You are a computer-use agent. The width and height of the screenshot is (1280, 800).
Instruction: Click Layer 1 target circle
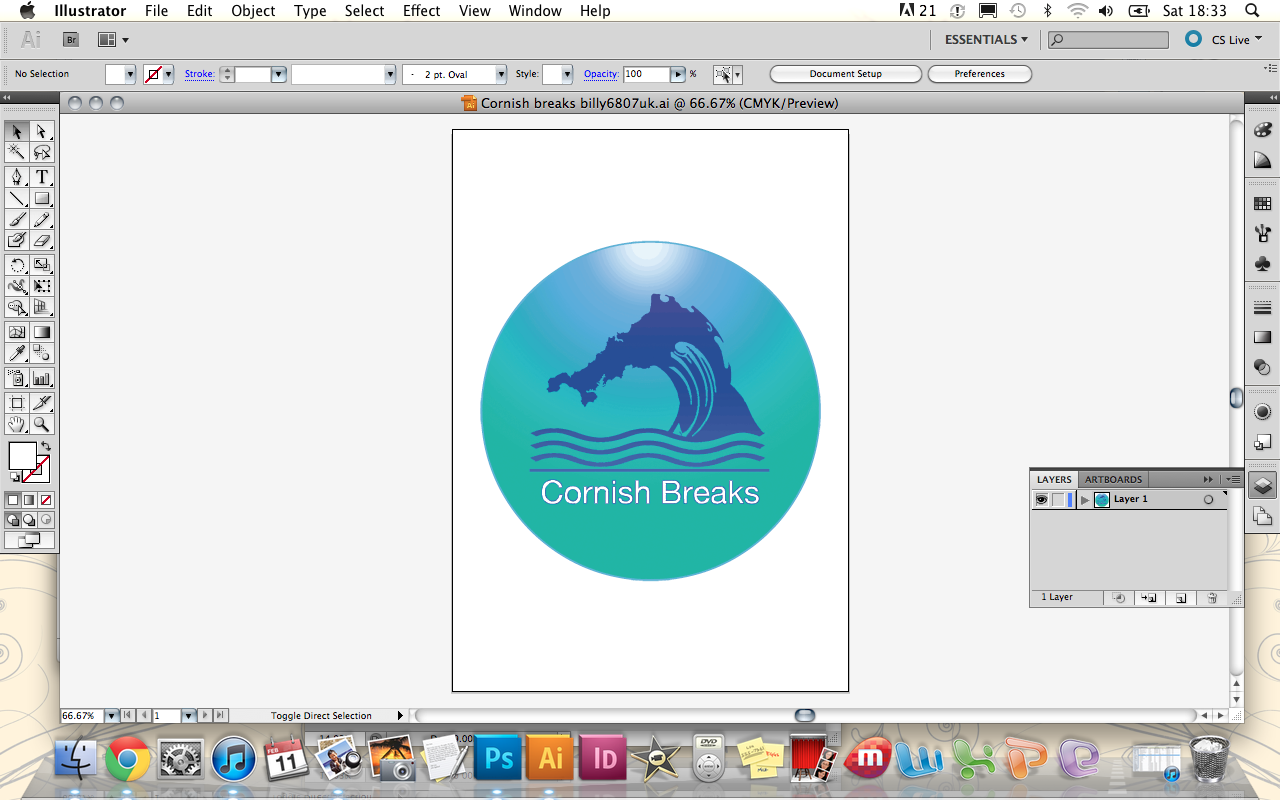(1208, 500)
